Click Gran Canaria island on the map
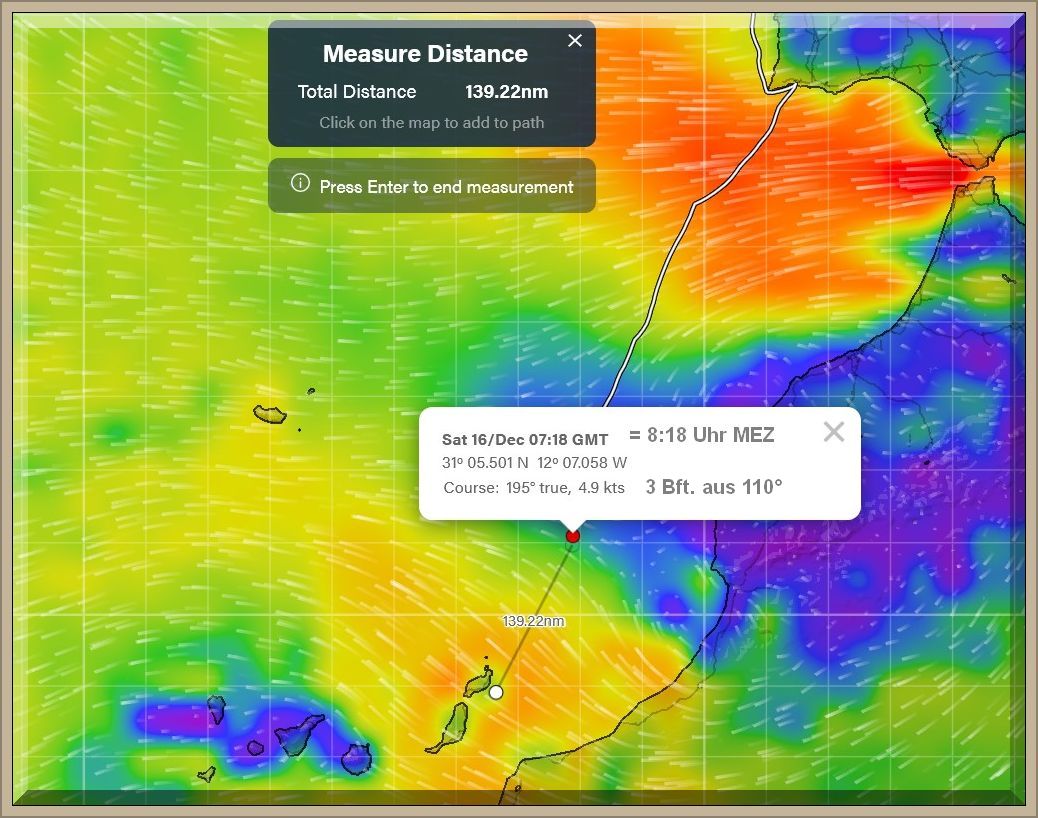 coord(357,760)
